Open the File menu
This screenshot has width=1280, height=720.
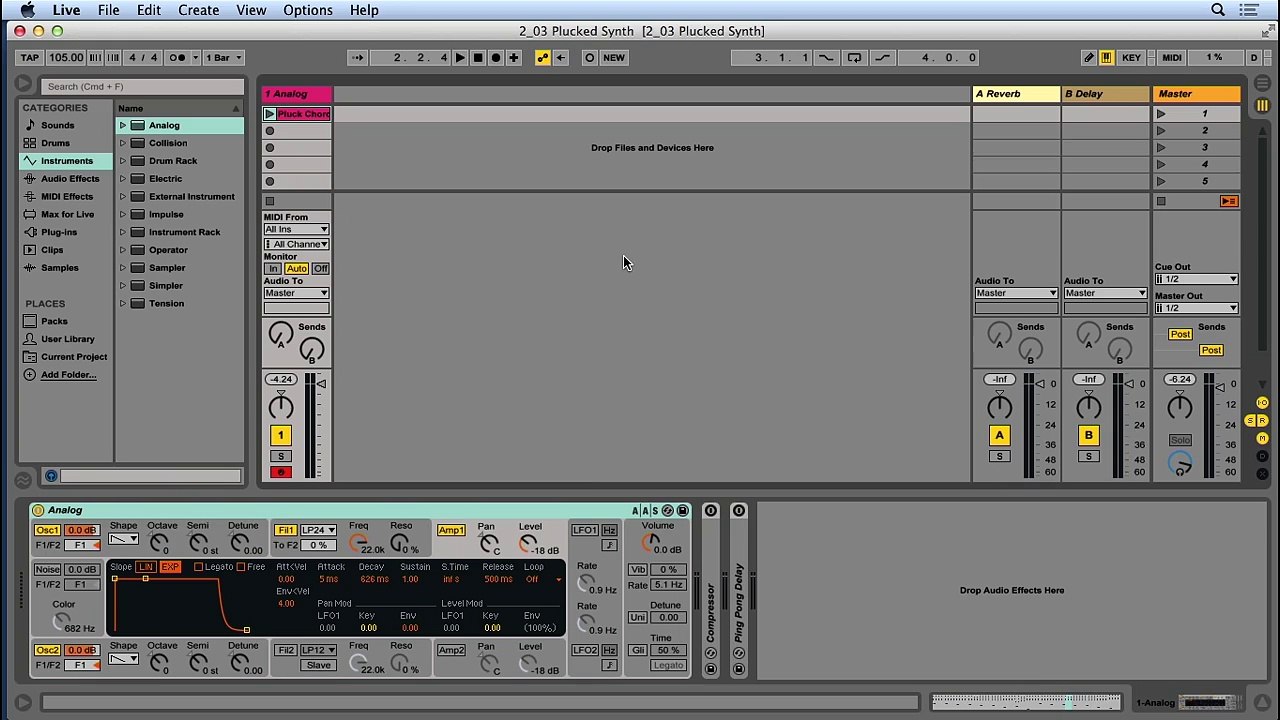(x=108, y=10)
